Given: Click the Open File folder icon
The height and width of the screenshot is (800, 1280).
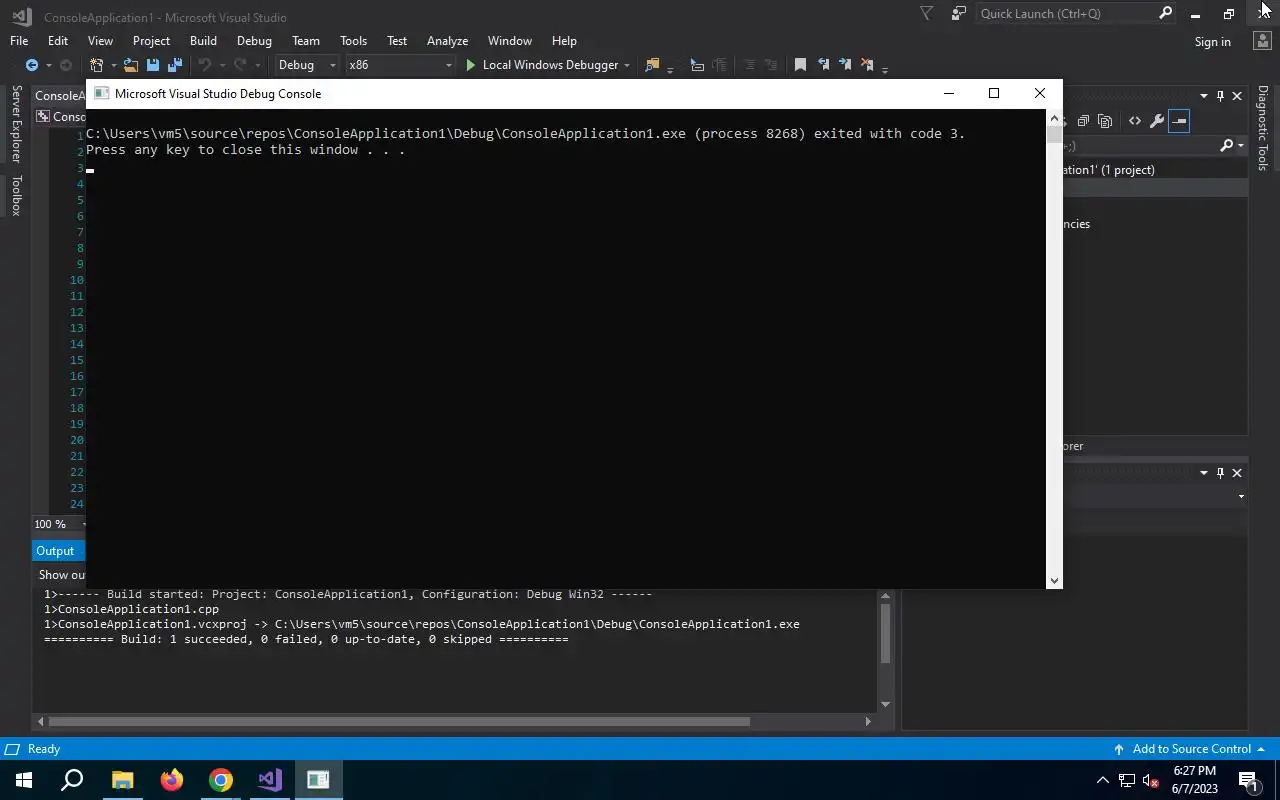Looking at the screenshot, I should [x=130, y=65].
